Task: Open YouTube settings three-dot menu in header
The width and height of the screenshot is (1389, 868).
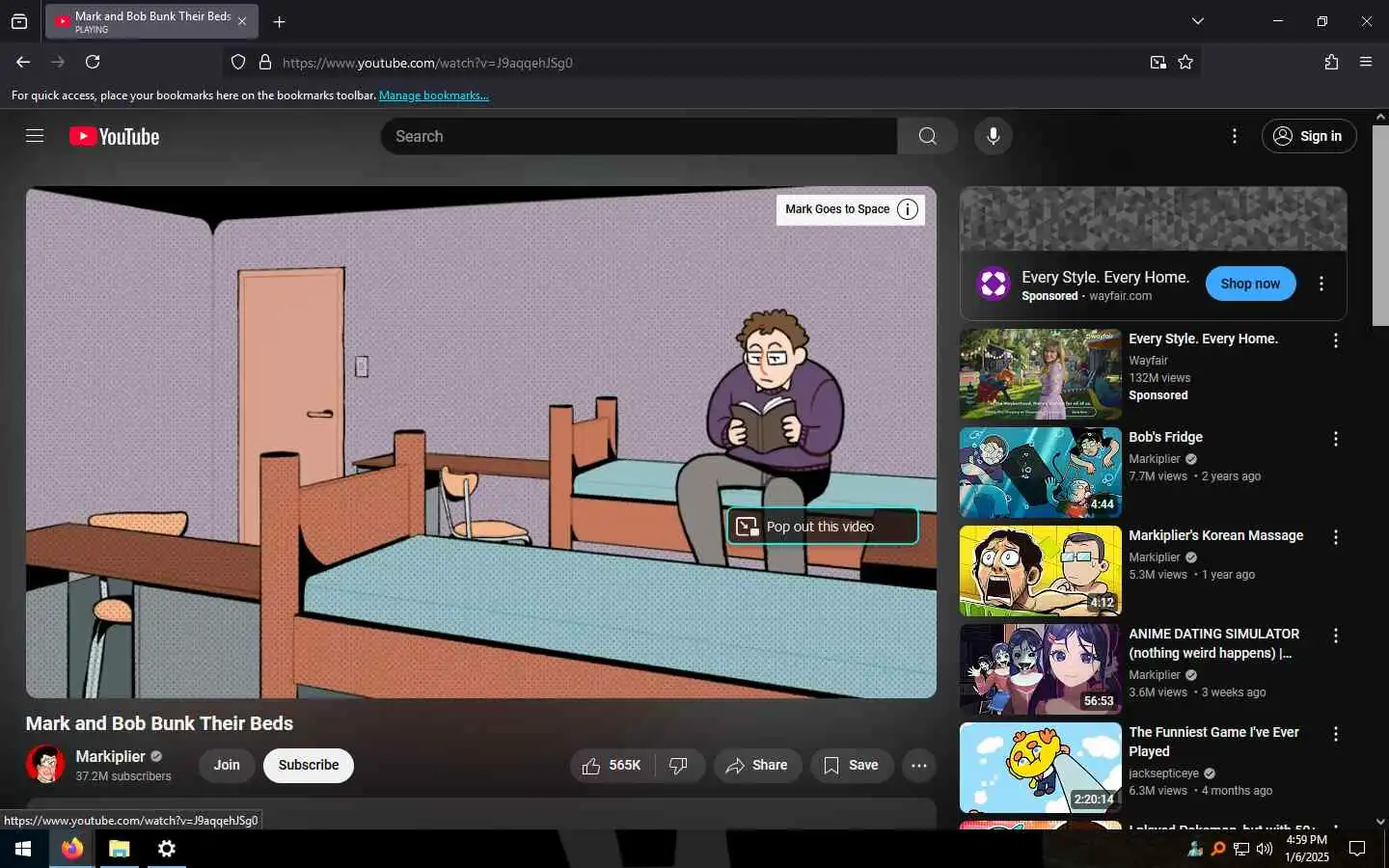Action: pos(1234,136)
